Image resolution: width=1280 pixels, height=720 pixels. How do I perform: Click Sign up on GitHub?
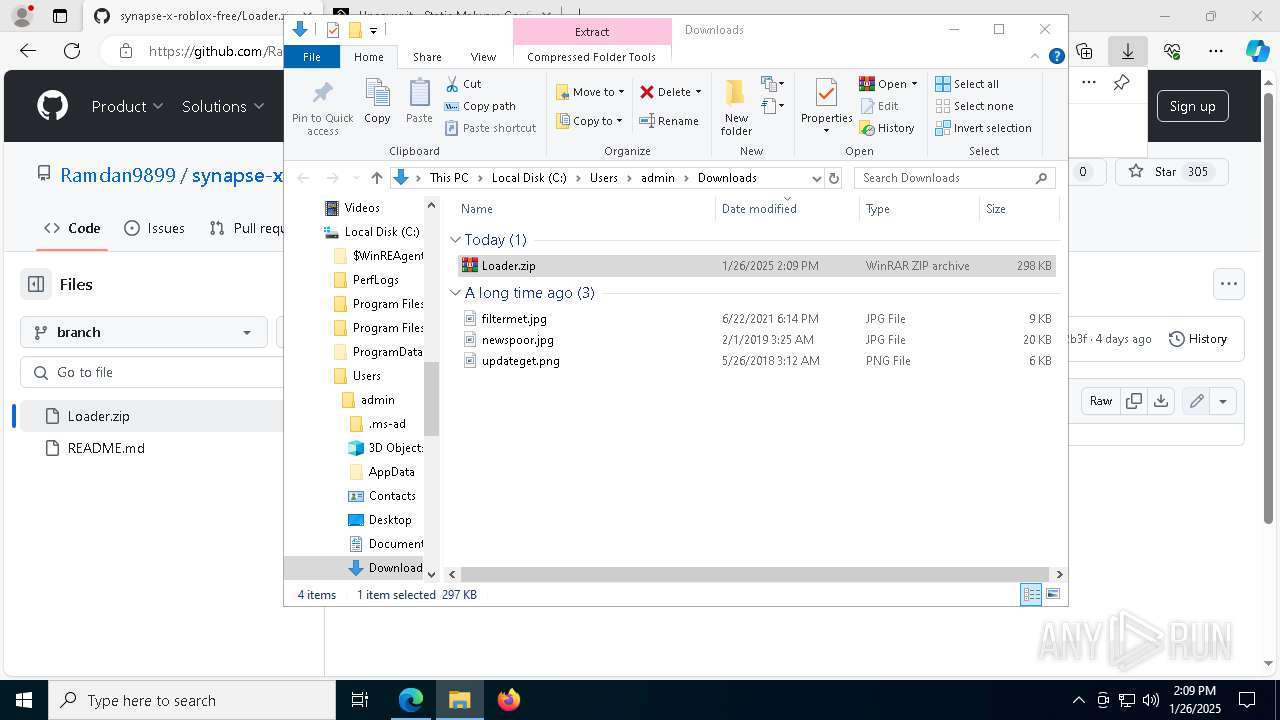coord(1193,106)
